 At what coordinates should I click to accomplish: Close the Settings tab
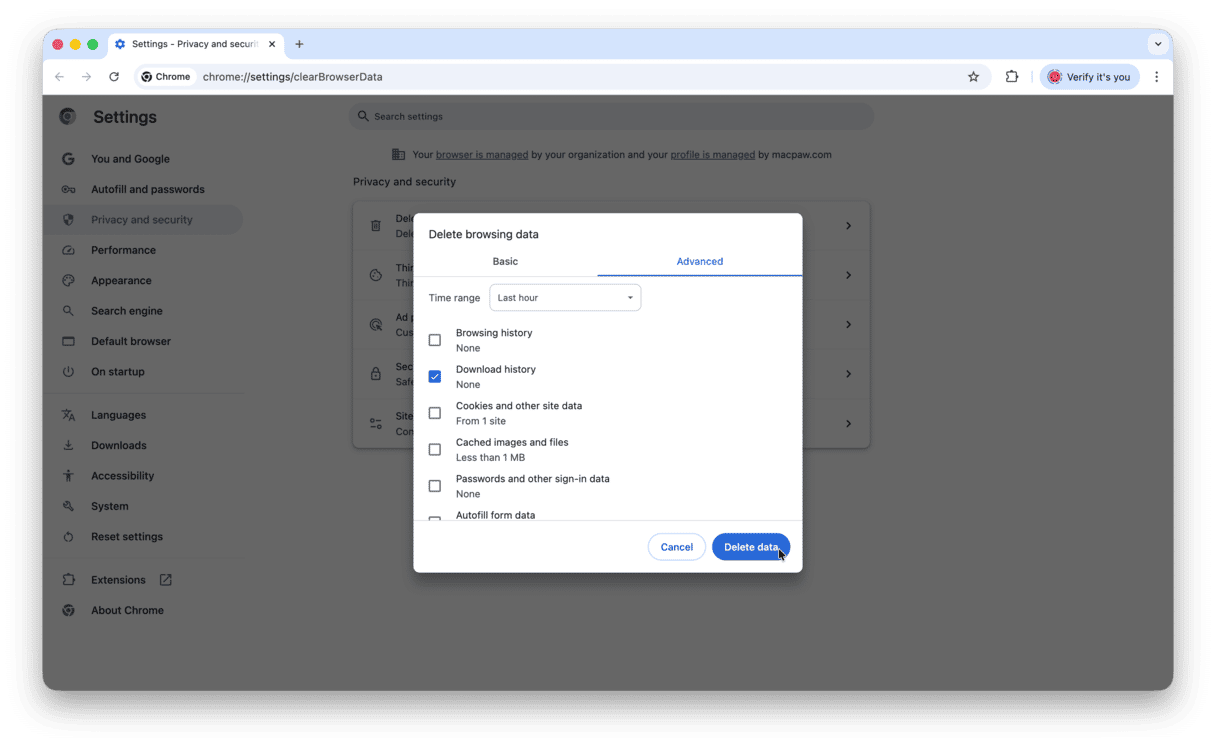point(272,44)
